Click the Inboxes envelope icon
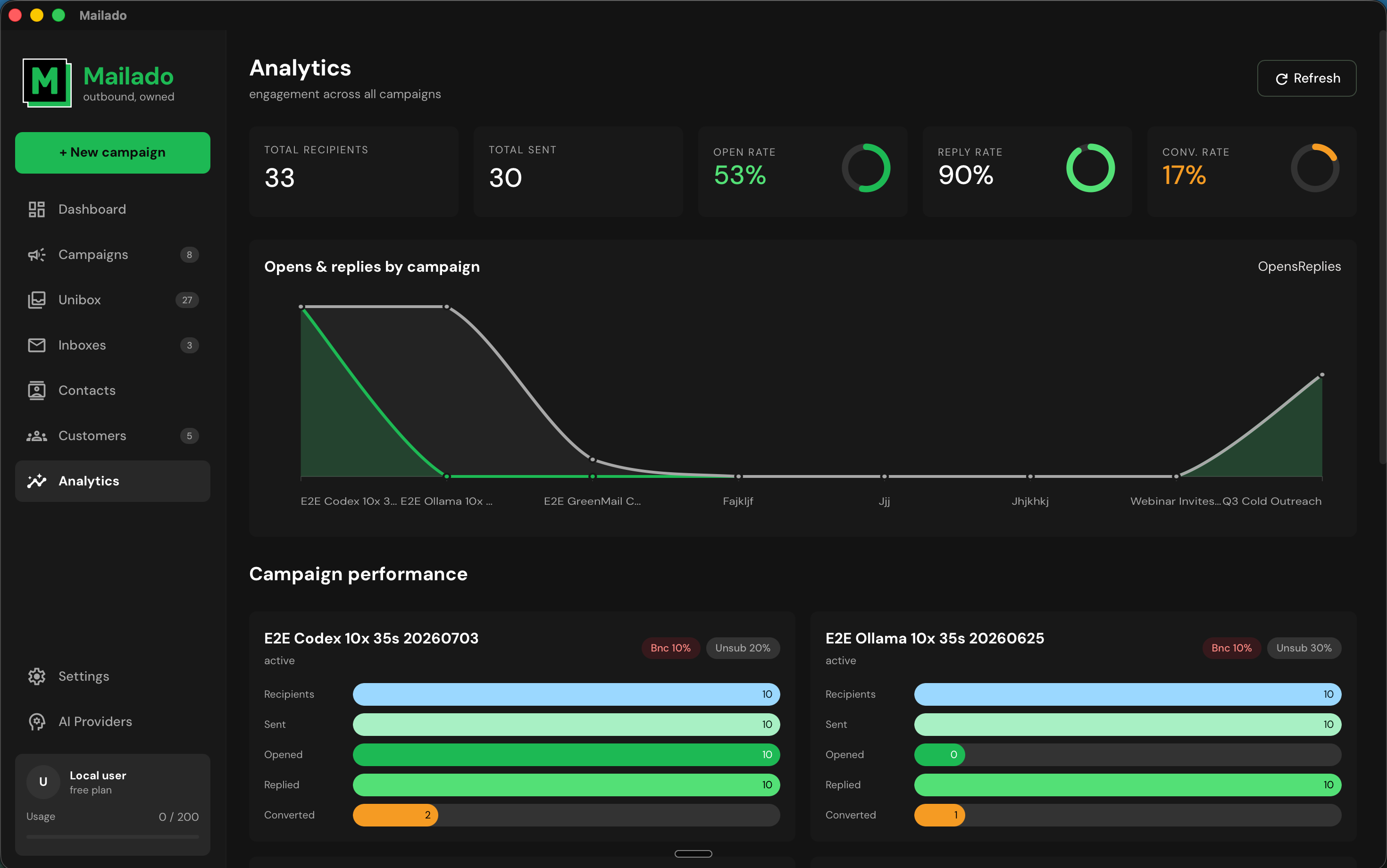The width and height of the screenshot is (1387, 868). pos(37,345)
